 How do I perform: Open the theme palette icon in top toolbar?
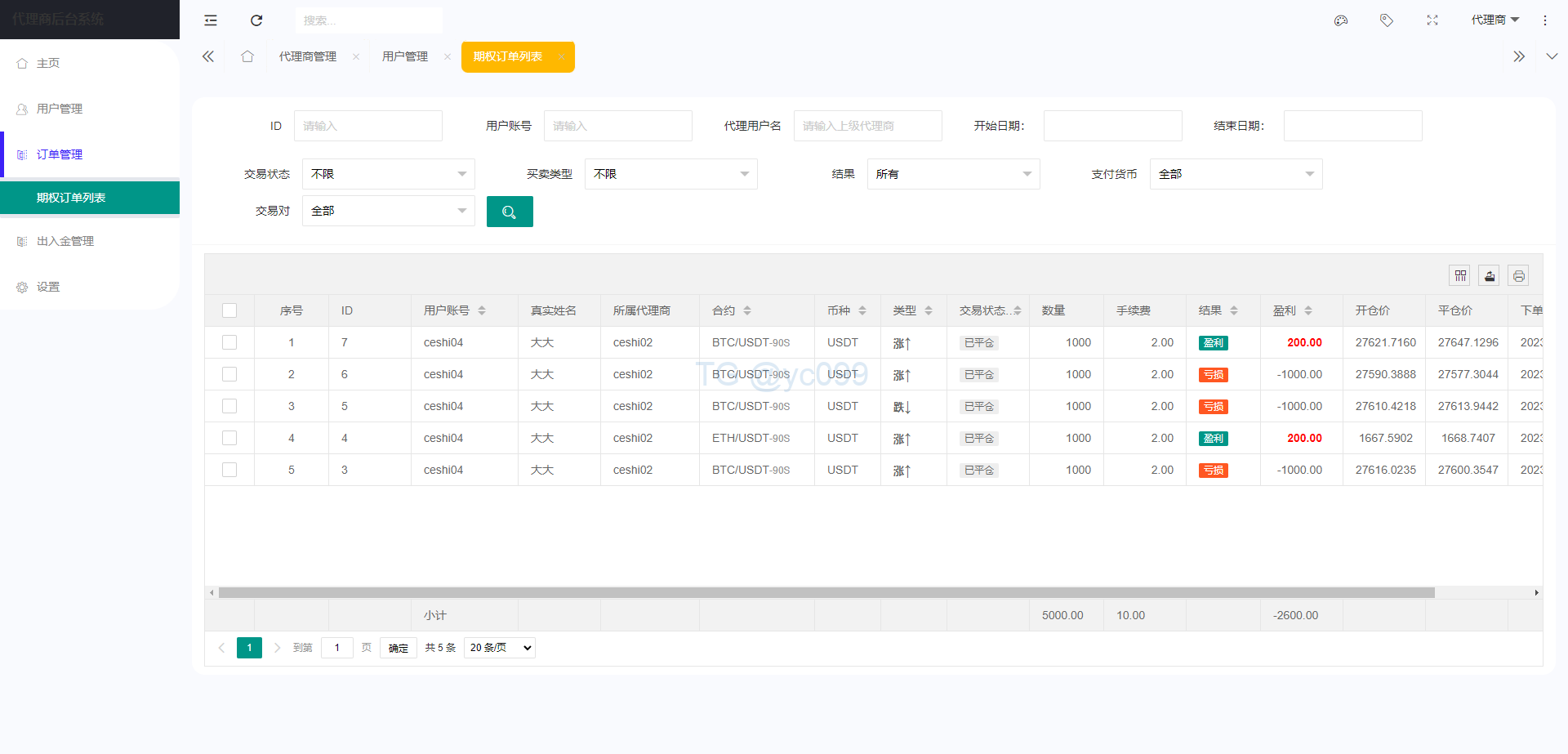1340,20
